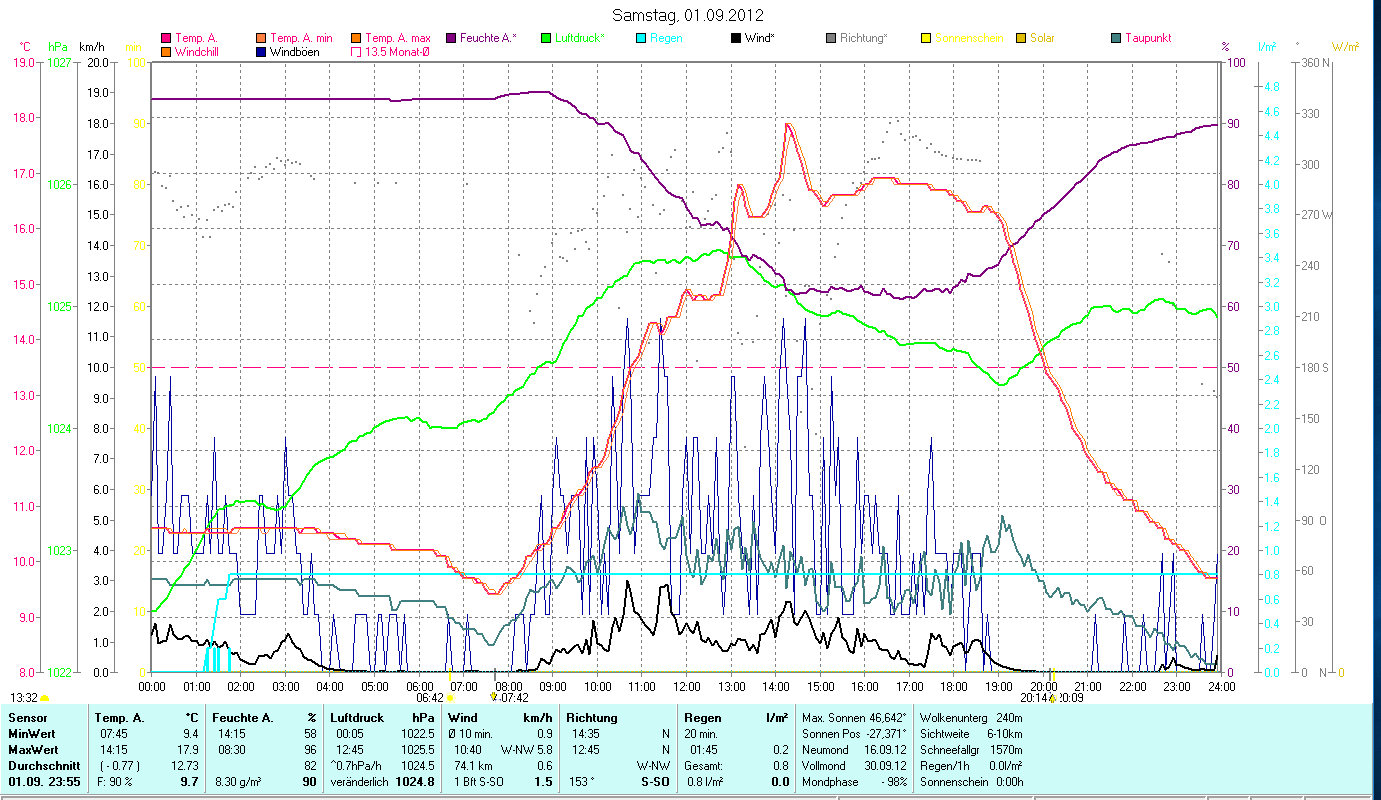Click the Richtung* legend label
Image resolution: width=1381 pixels, height=800 pixels.
coord(864,38)
